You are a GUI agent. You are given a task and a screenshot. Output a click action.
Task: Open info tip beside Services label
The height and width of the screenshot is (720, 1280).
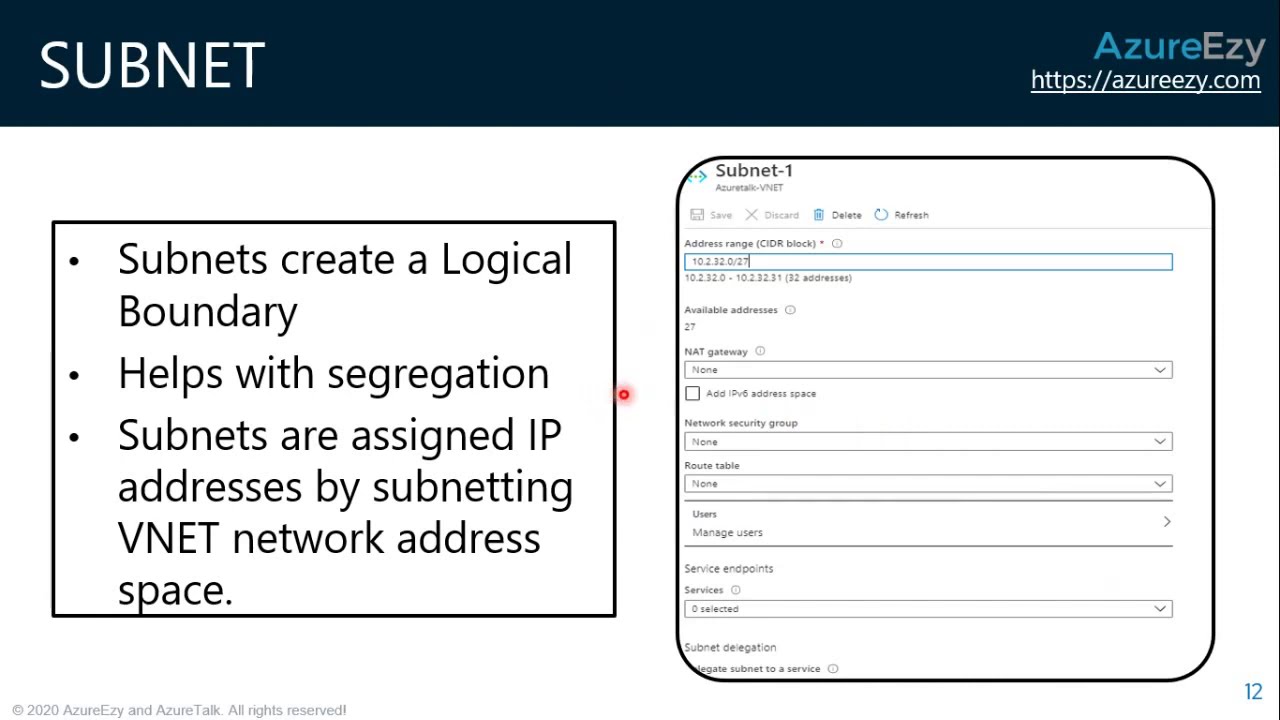click(x=736, y=590)
